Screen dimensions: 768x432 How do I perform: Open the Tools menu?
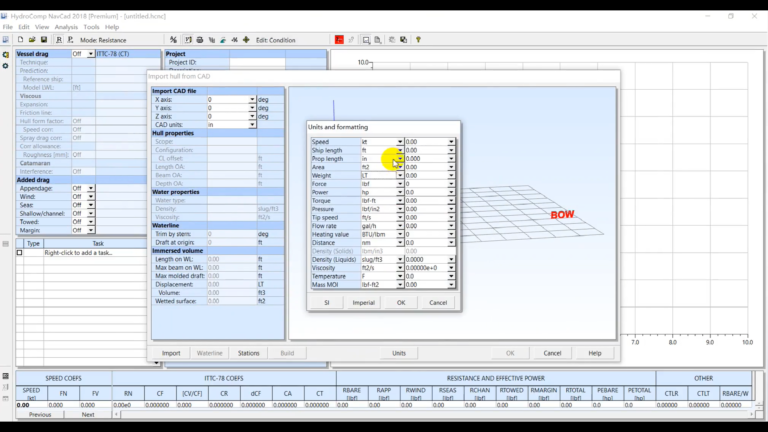91,27
